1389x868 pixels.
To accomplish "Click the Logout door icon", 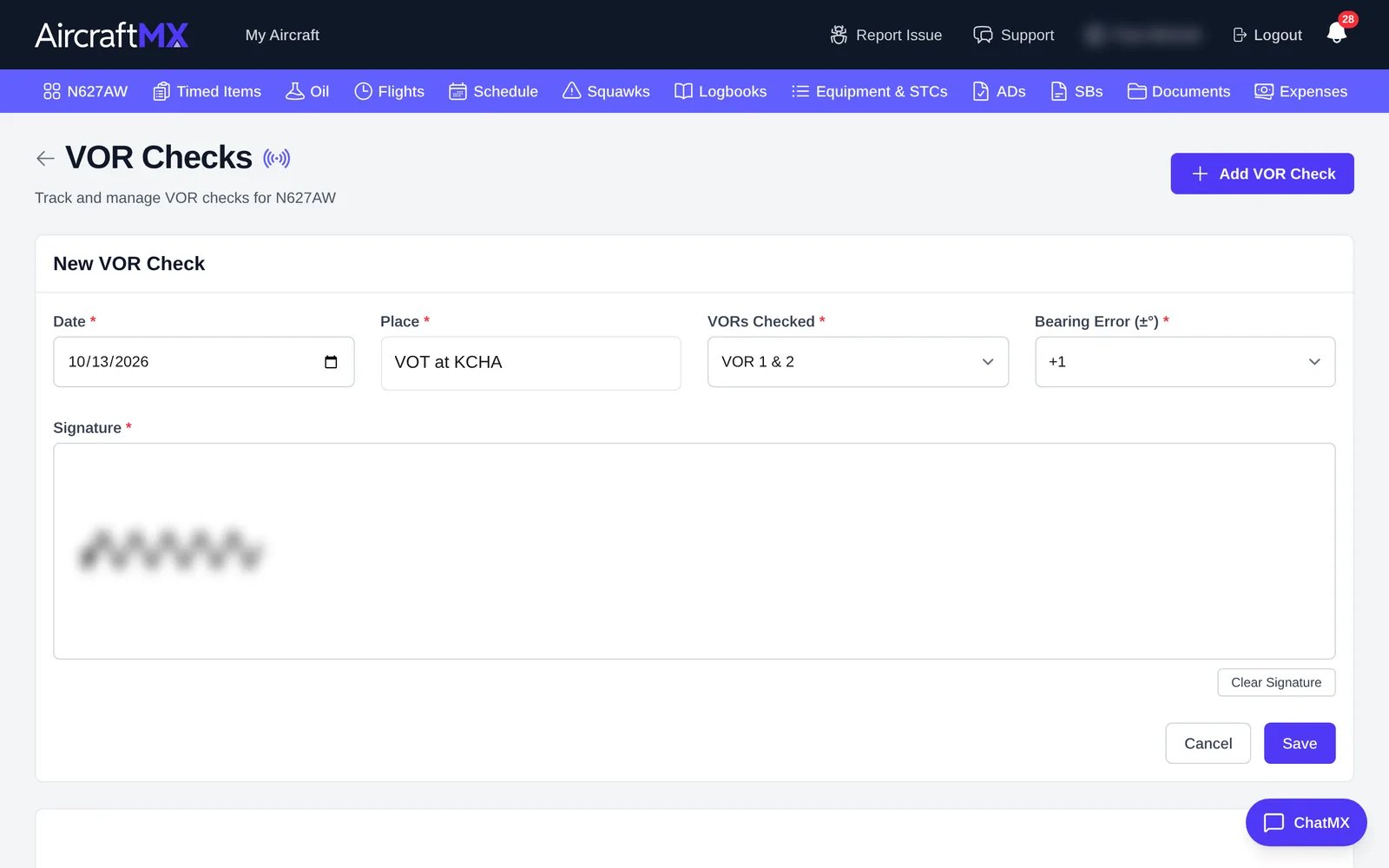I will [1240, 35].
